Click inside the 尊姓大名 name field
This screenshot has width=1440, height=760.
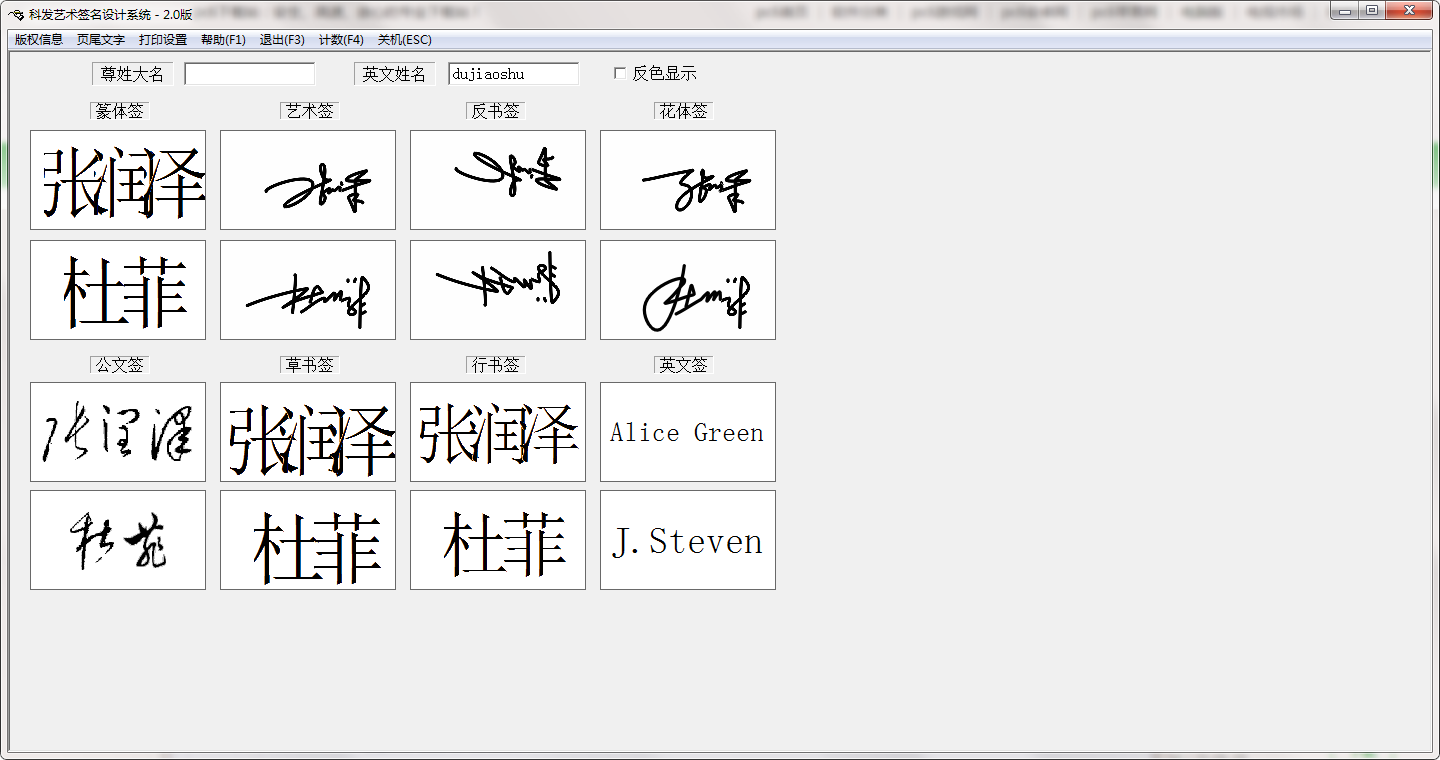click(x=249, y=73)
